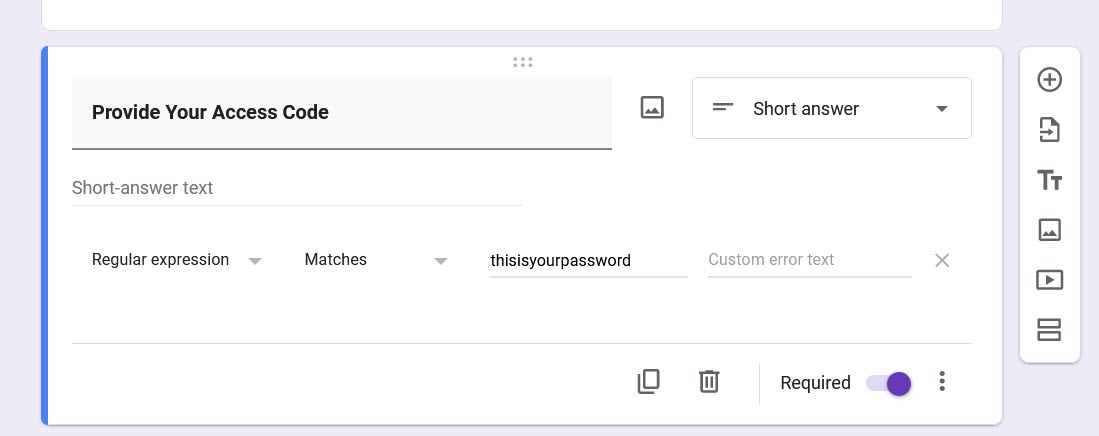The width and height of the screenshot is (1099, 436).
Task: Focus the Custom error text field
Action: pyautogui.click(x=809, y=260)
